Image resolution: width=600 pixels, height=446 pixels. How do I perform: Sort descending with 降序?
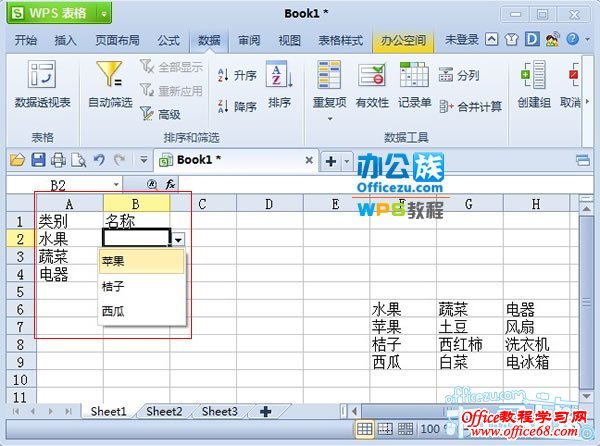(x=237, y=106)
